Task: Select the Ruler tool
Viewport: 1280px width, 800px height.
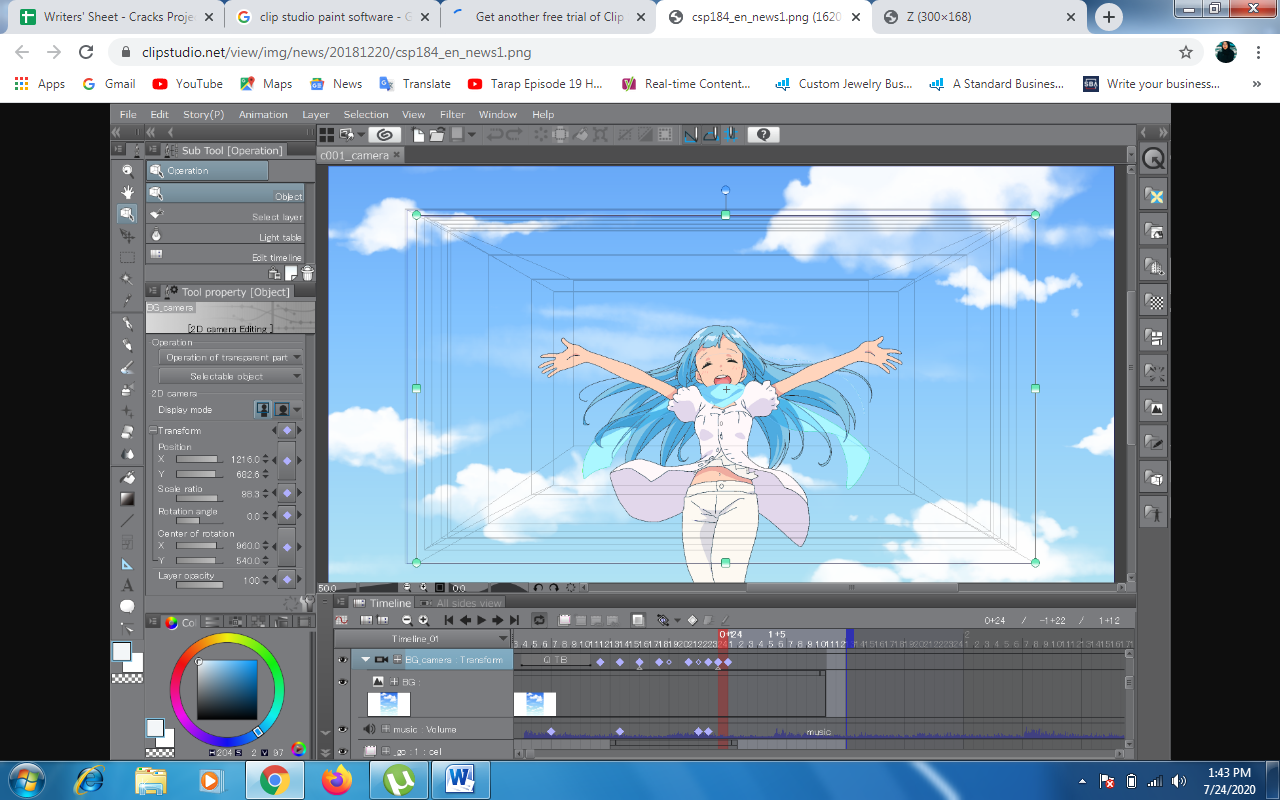Action: tap(127, 564)
